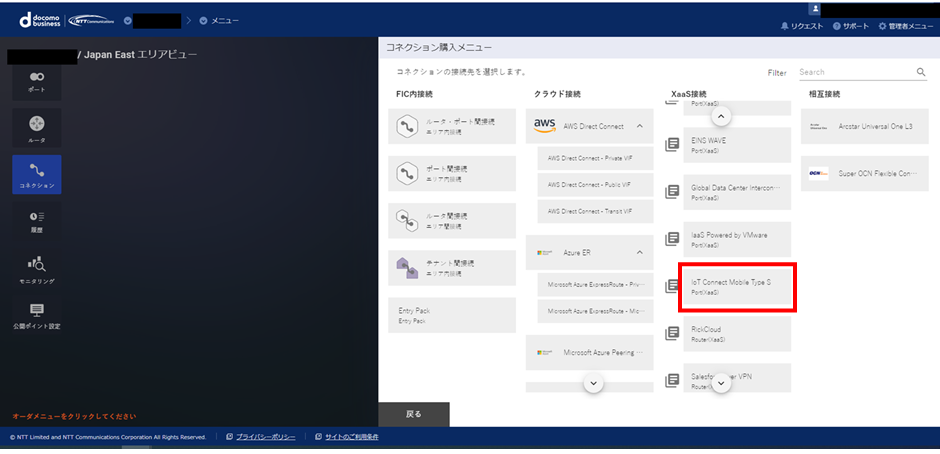Click the Salesforce VPN list icon
Screen dimensions: 940x454
(x=672, y=380)
